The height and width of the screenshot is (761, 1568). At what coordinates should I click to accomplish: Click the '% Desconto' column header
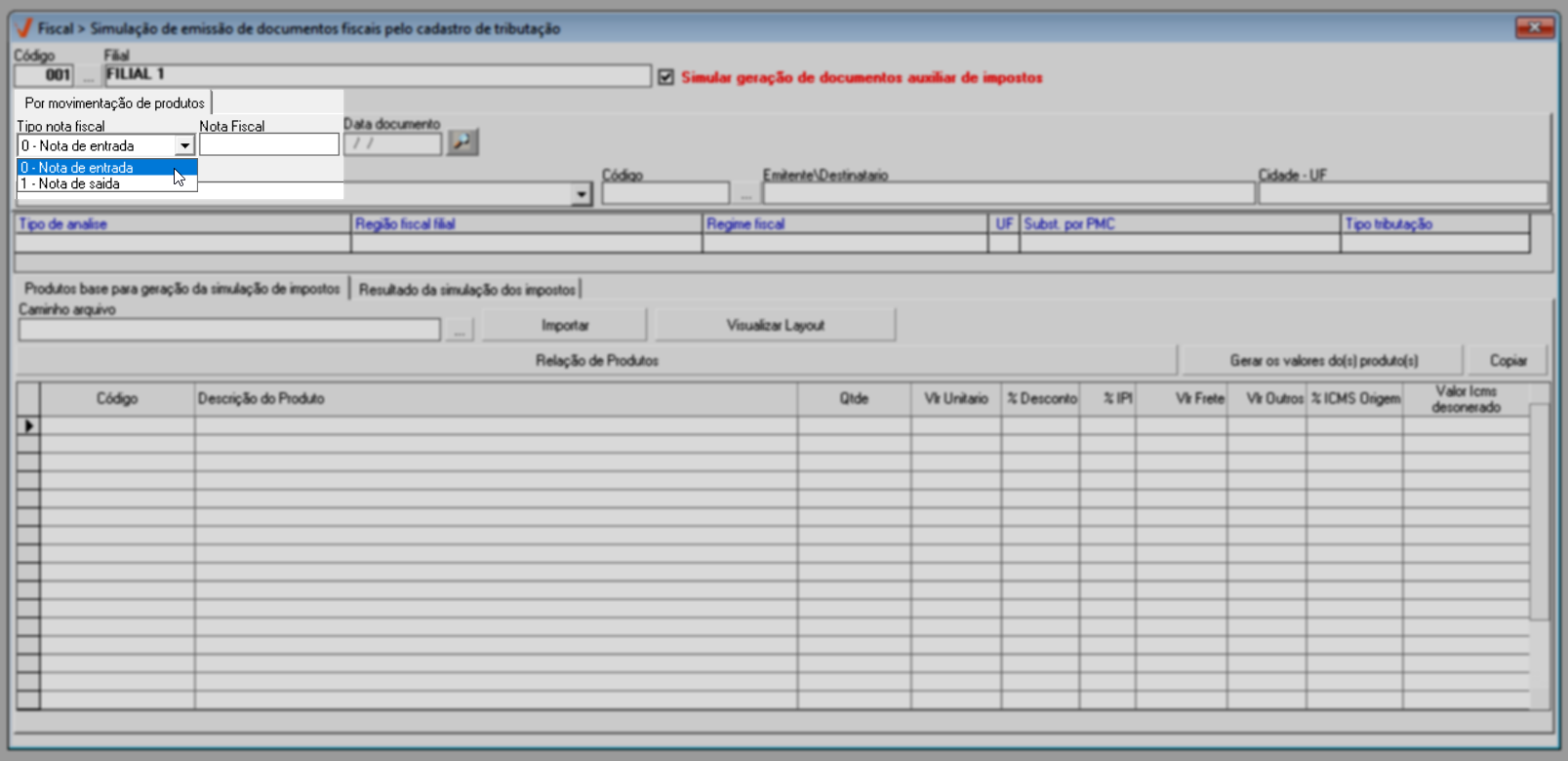(1041, 398)
